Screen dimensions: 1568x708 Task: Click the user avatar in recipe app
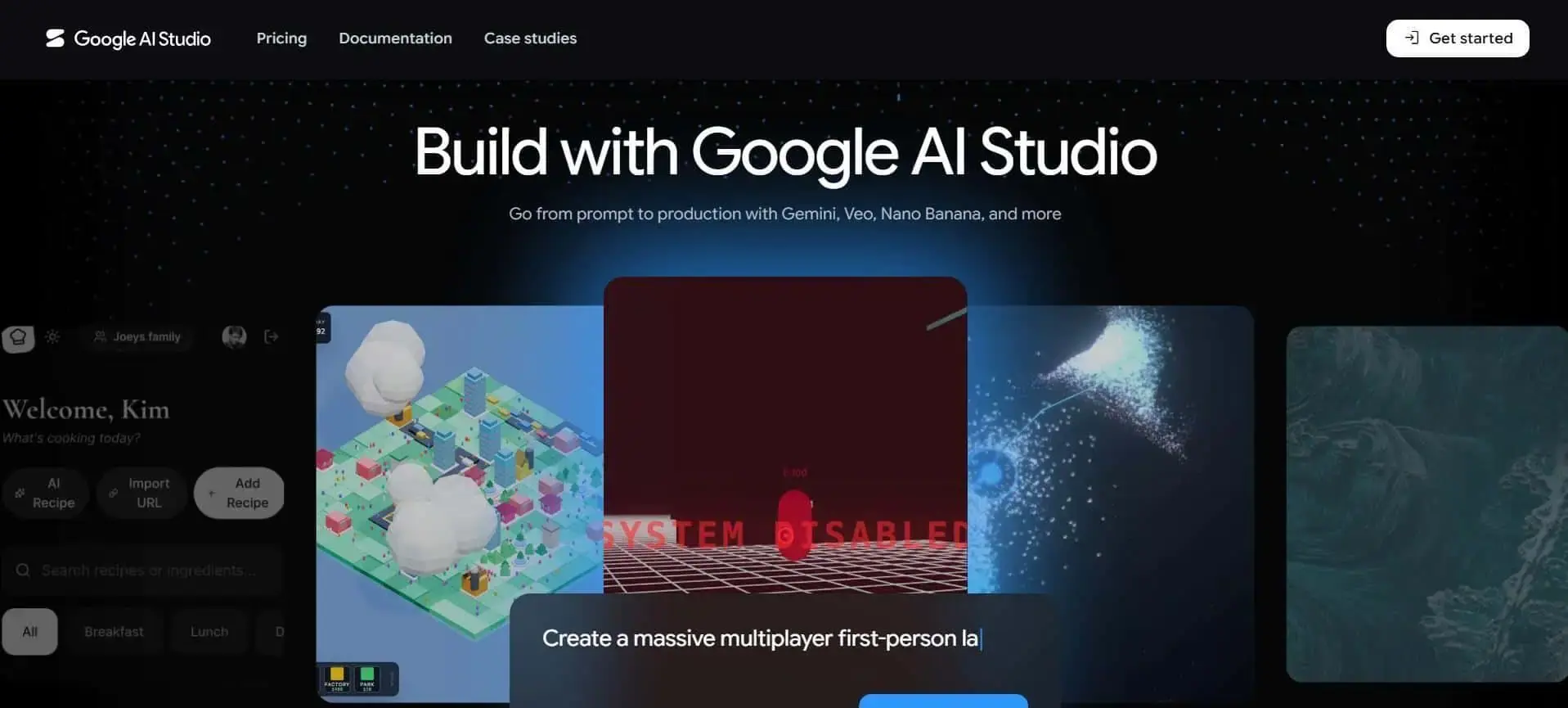[x=234, y=336]
